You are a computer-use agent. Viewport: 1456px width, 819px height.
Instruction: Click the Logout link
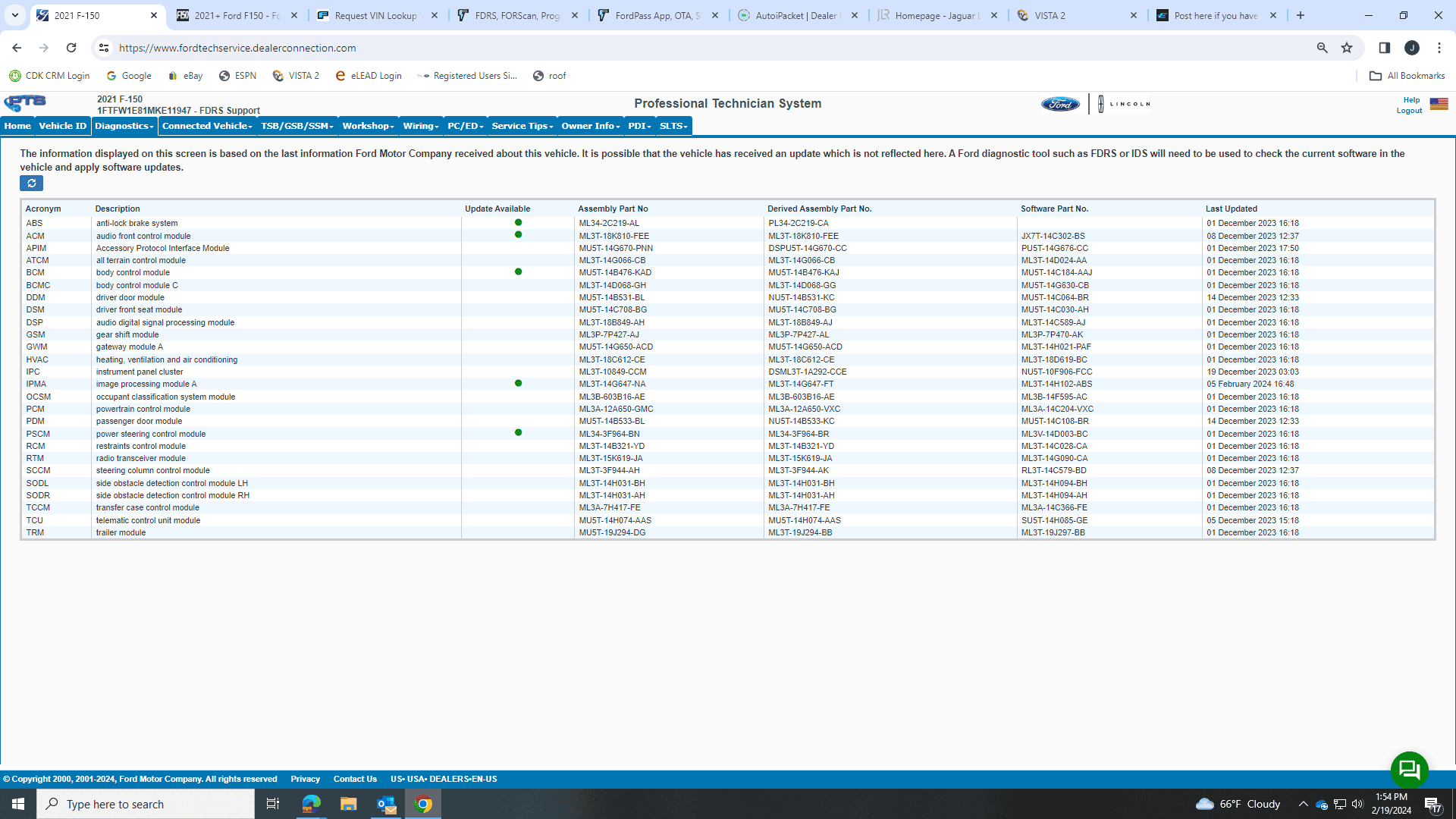point(1409,111)
